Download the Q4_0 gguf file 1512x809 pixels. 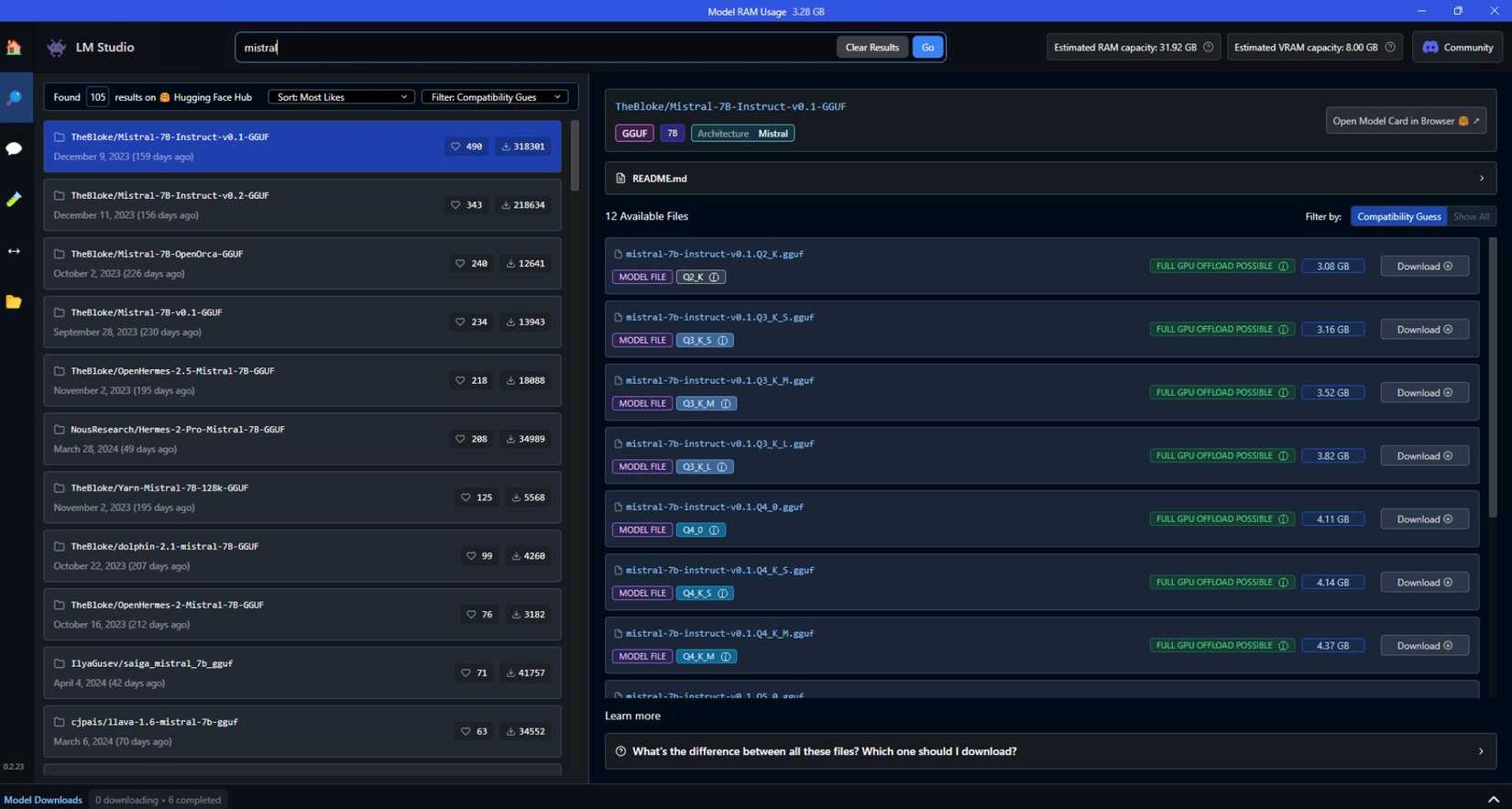click(1424, 519)
